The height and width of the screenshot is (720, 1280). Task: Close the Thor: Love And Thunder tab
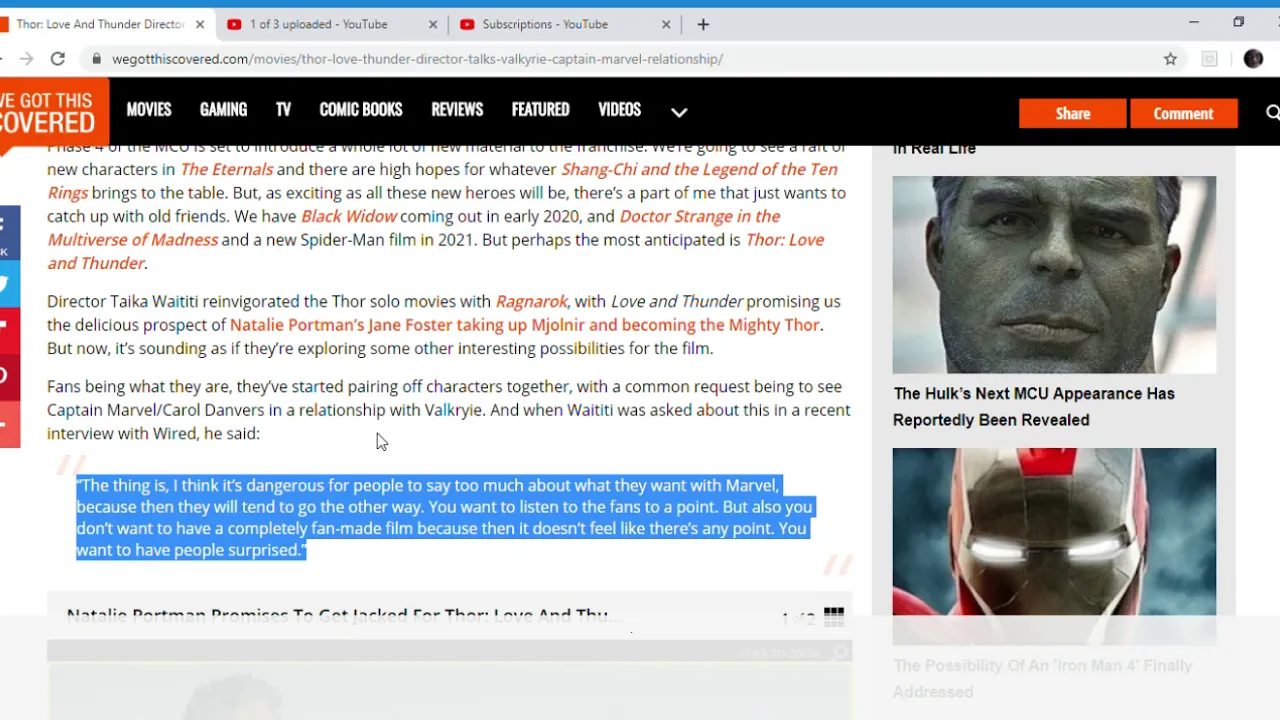click(x=200, y=24)
